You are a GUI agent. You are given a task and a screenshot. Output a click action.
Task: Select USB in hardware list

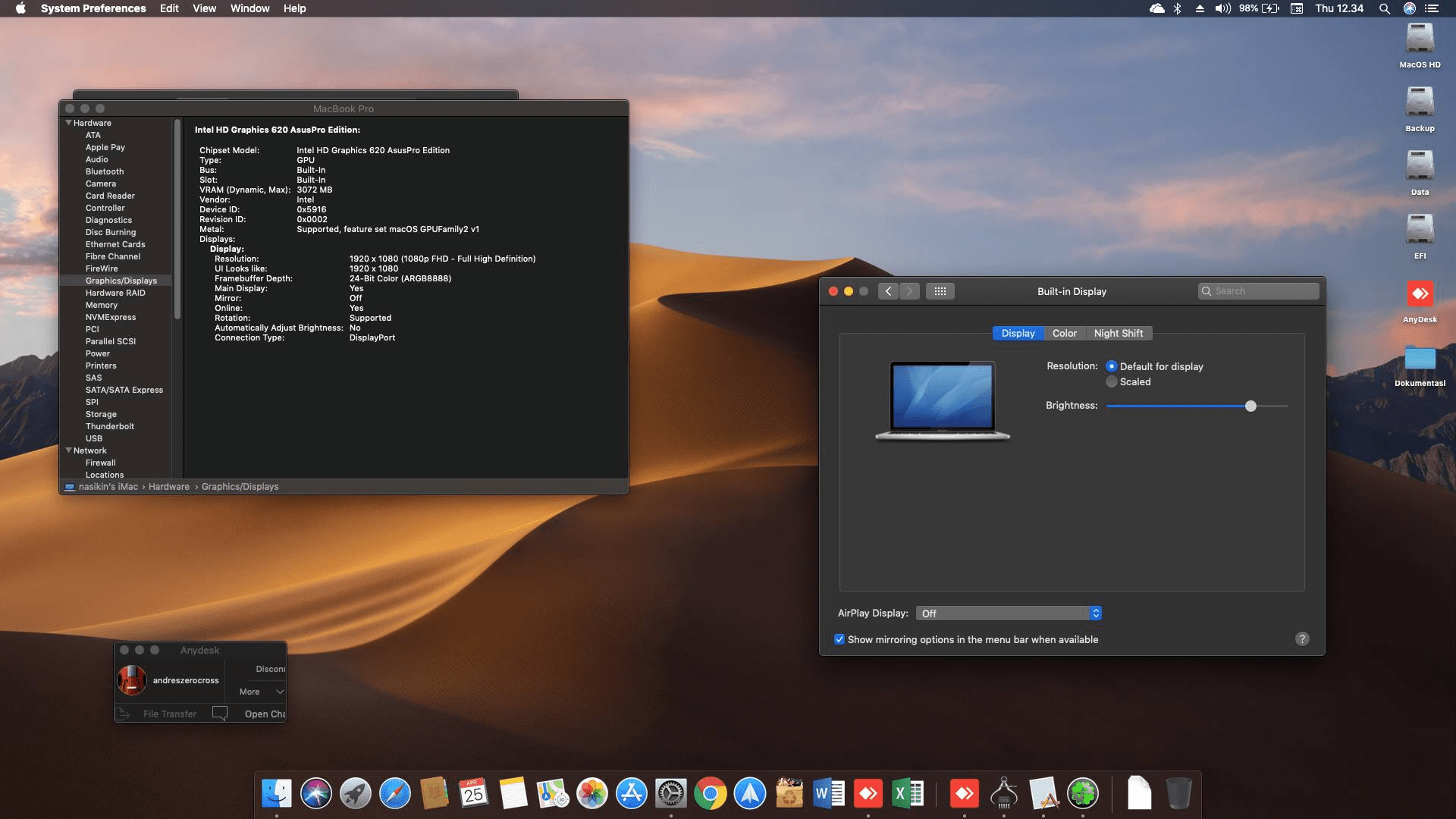coord(94,438)
